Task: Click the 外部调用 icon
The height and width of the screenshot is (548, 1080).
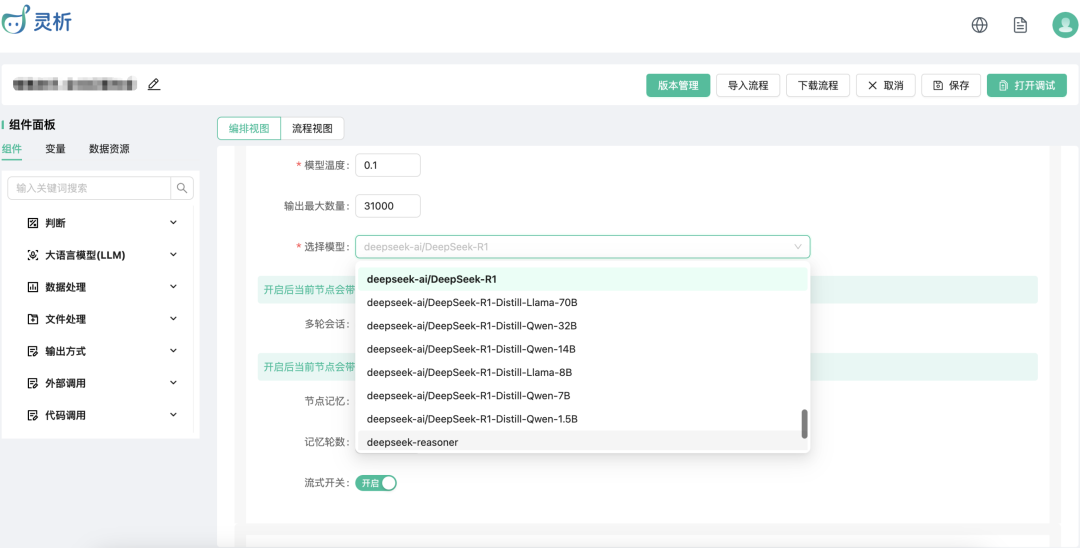Action: pos(32,383)
